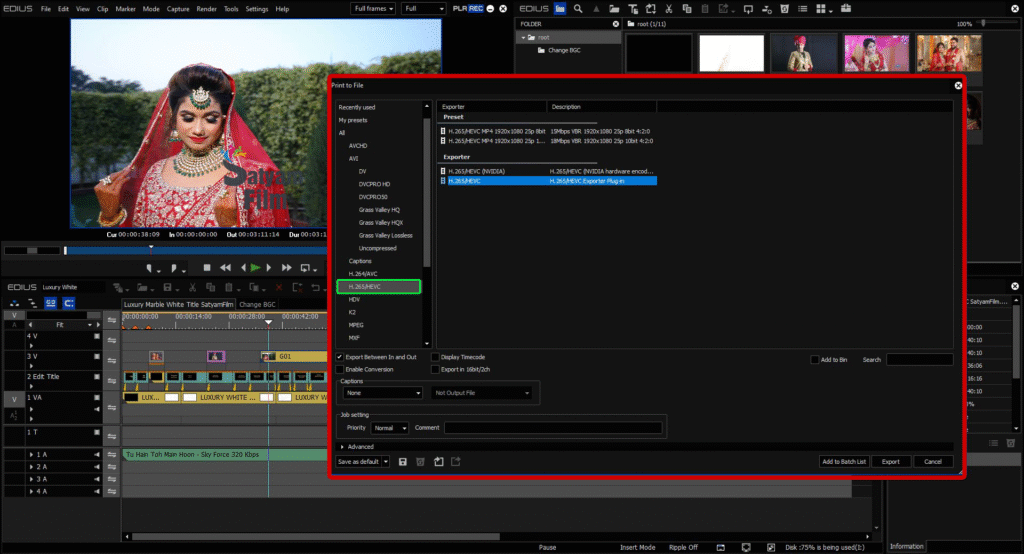Viewport: 1024px width, 554px height.
Task: Click the undo arrow icon in timeline toolbar
Action: (x=315, y=287)
